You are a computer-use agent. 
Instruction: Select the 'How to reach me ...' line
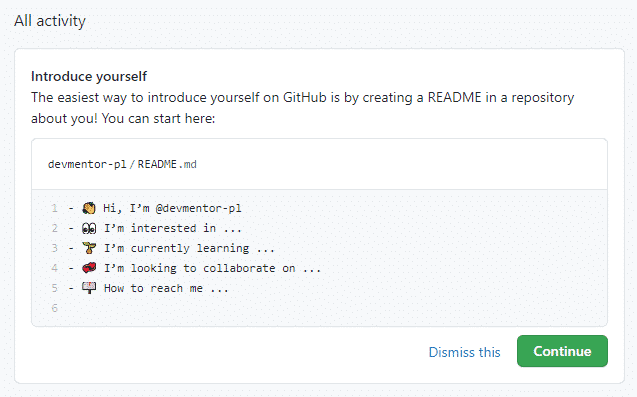[x=166, y=288]
